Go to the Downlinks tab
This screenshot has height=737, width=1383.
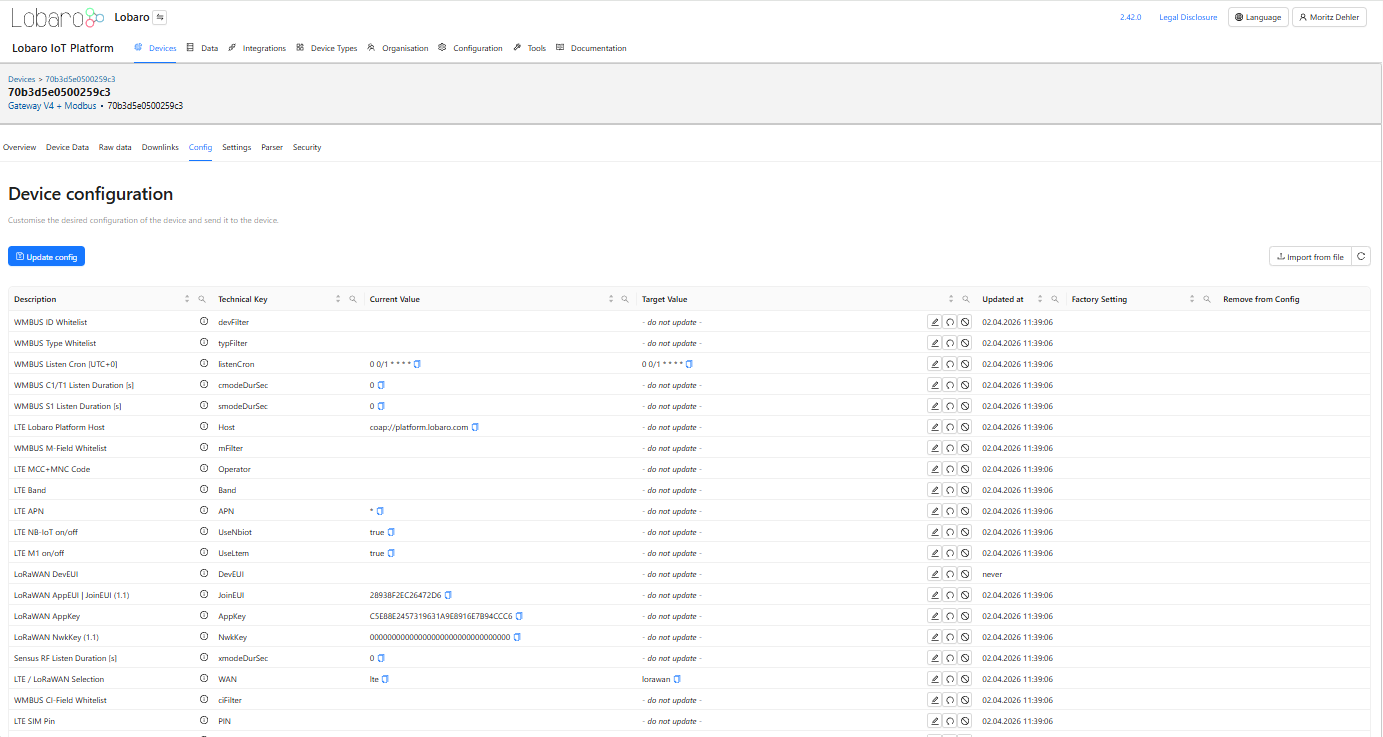pos(160,147)
